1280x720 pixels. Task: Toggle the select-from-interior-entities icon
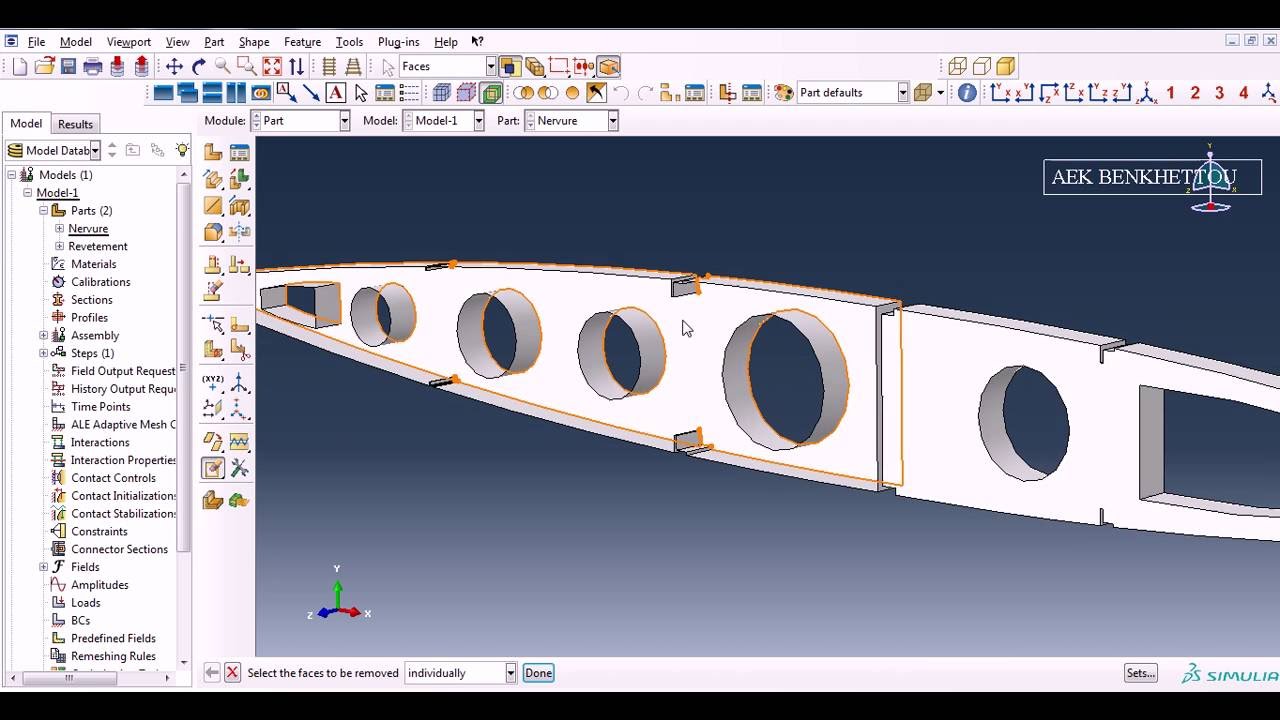(x=609, y=66)
